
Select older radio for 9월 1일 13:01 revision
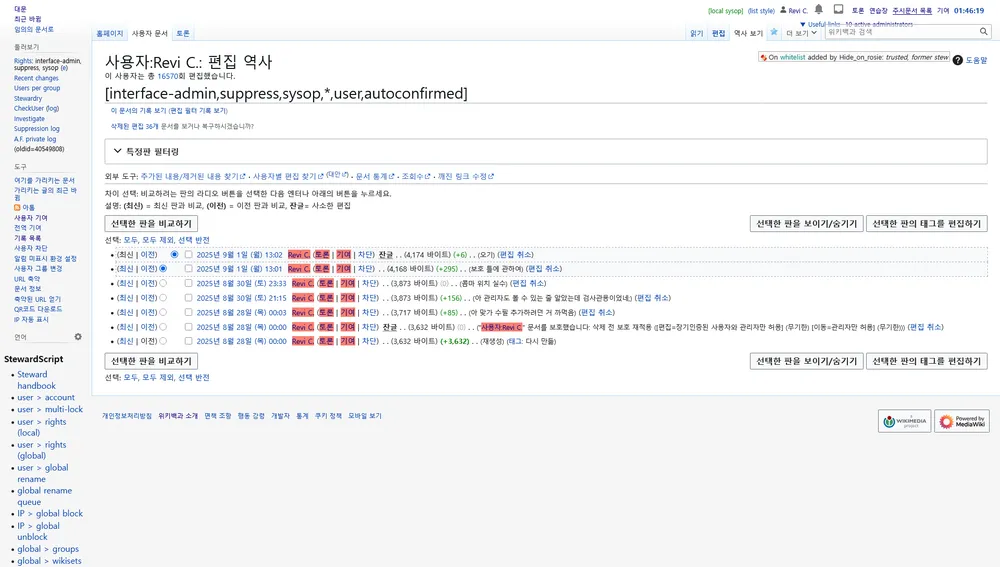(x=163, y=269)
